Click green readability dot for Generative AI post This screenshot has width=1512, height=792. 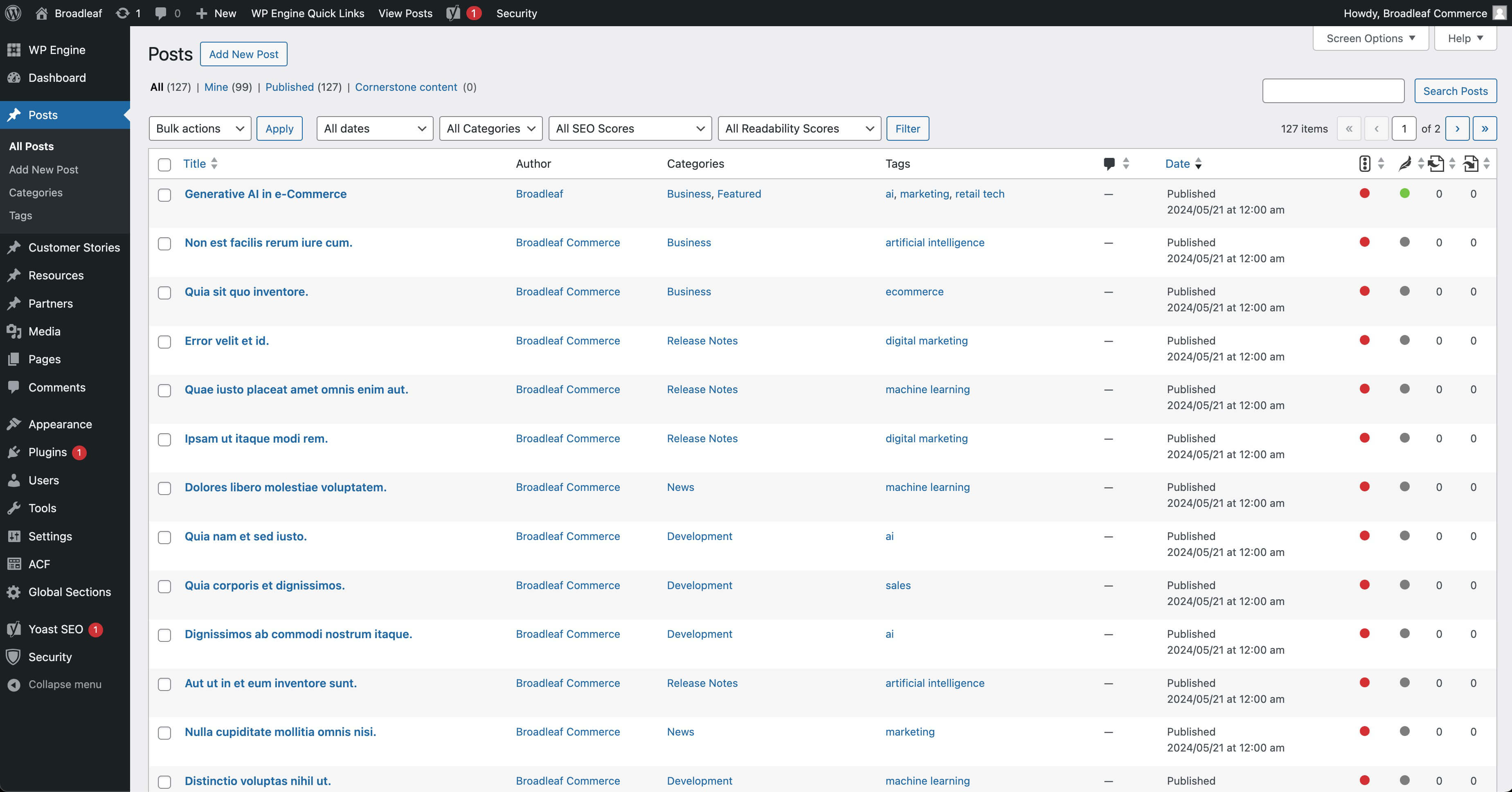click(1404, 193)
